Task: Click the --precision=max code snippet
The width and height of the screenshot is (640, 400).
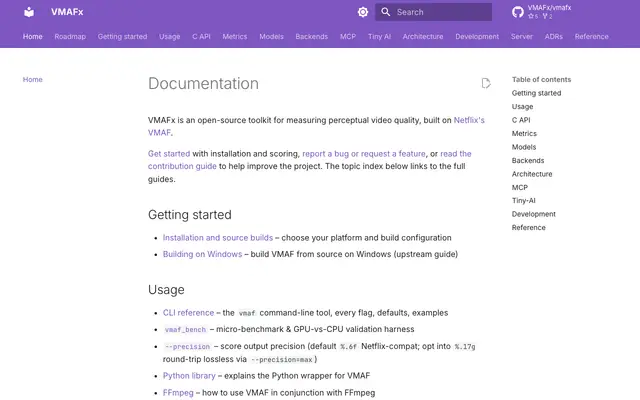Action: (282, 360)
